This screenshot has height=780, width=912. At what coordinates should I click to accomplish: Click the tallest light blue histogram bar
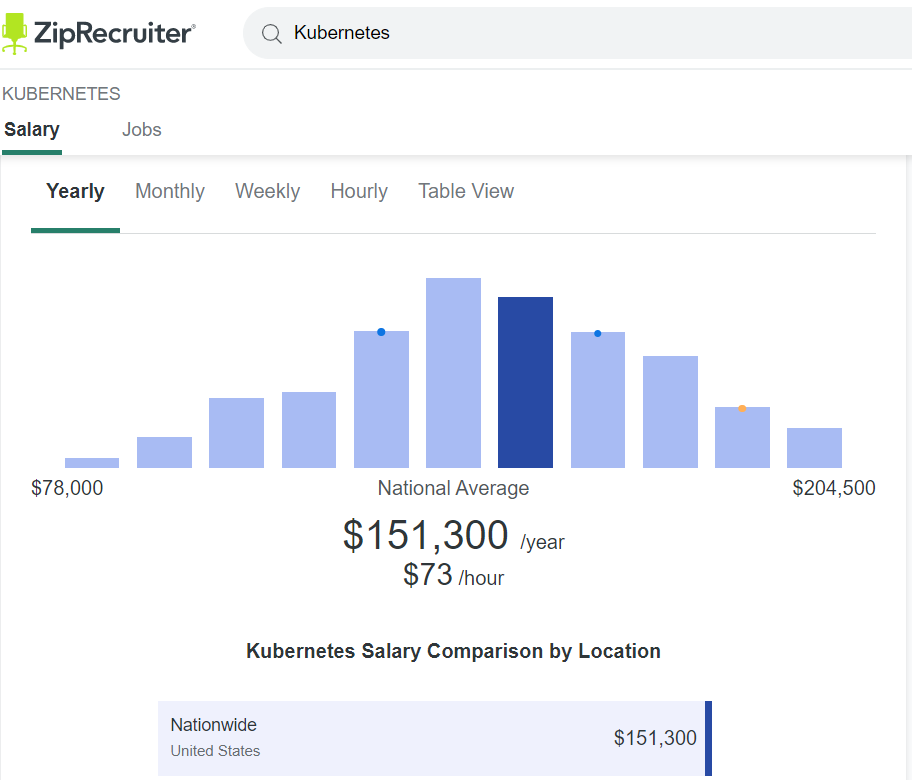(x=453, y=373)
